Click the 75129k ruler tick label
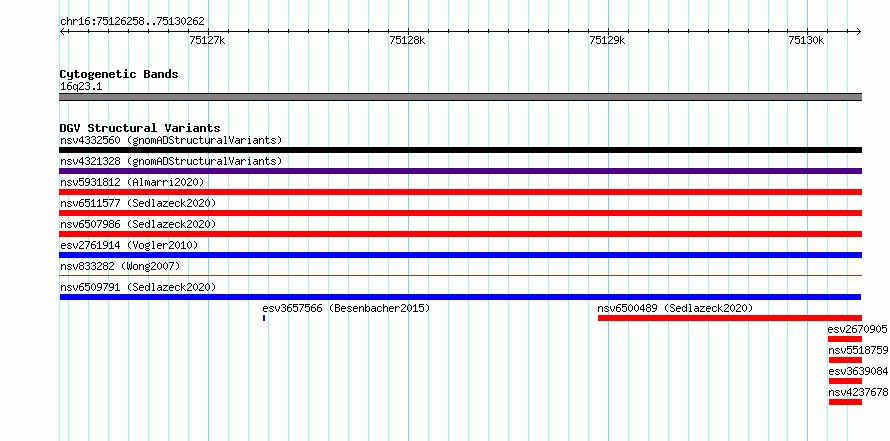Image resolution: width=890 pixels, height=441 pixels. point(607,40)
